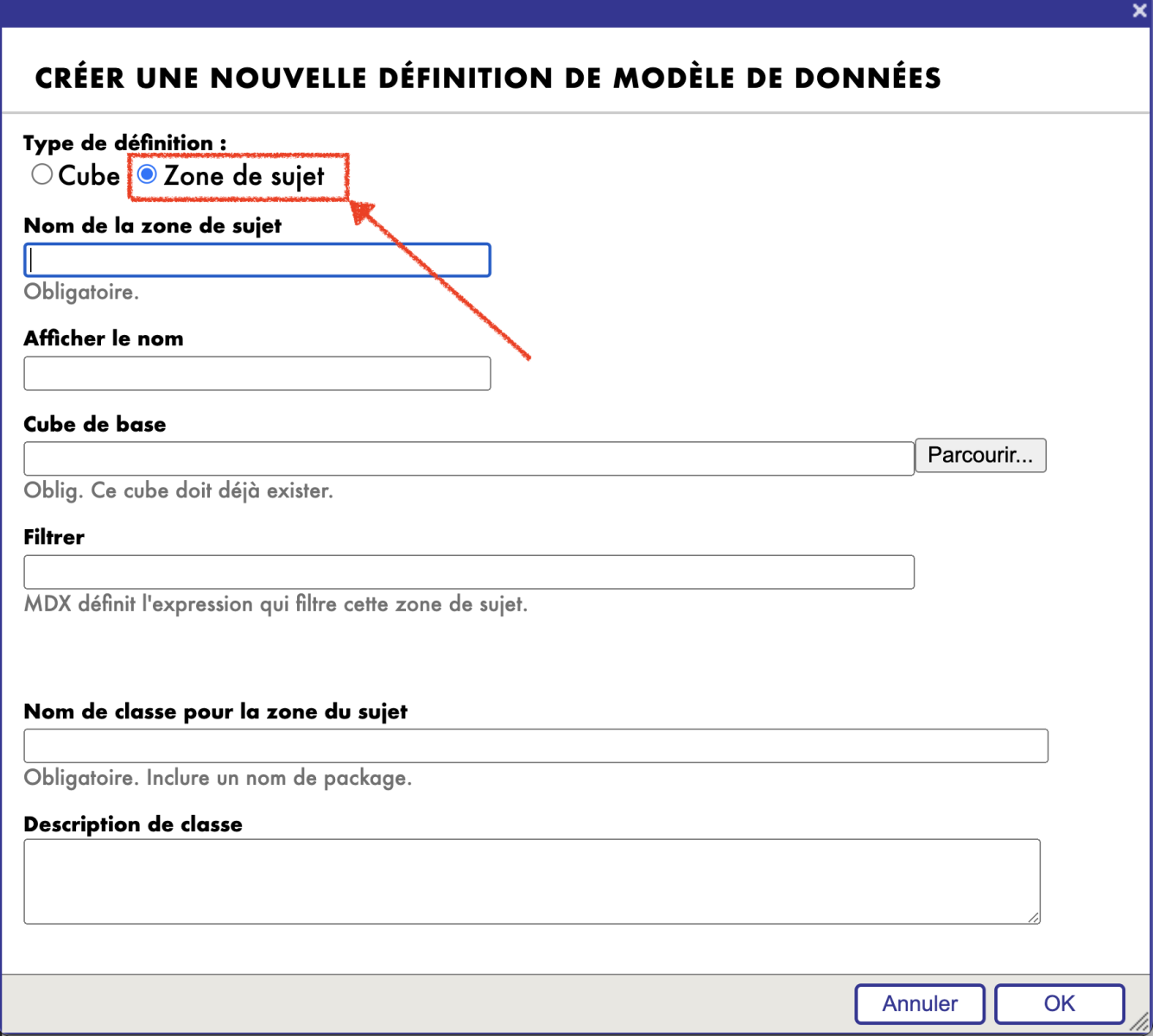Click into the Afficher le nom text box
Screen dimensions: 1153x1036
[x=257, y=374]
